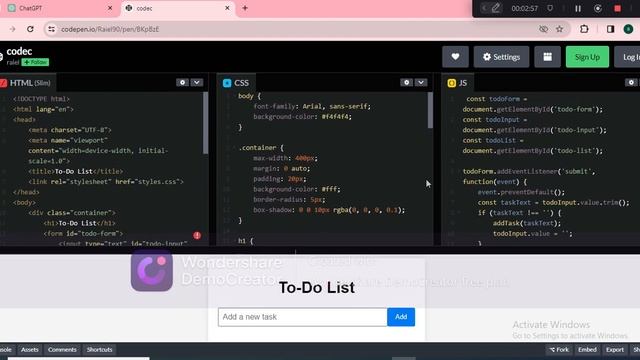The height and width of the screenshot is (360, 640).
Task: Open the Embed option
Action: pos(587,350)
